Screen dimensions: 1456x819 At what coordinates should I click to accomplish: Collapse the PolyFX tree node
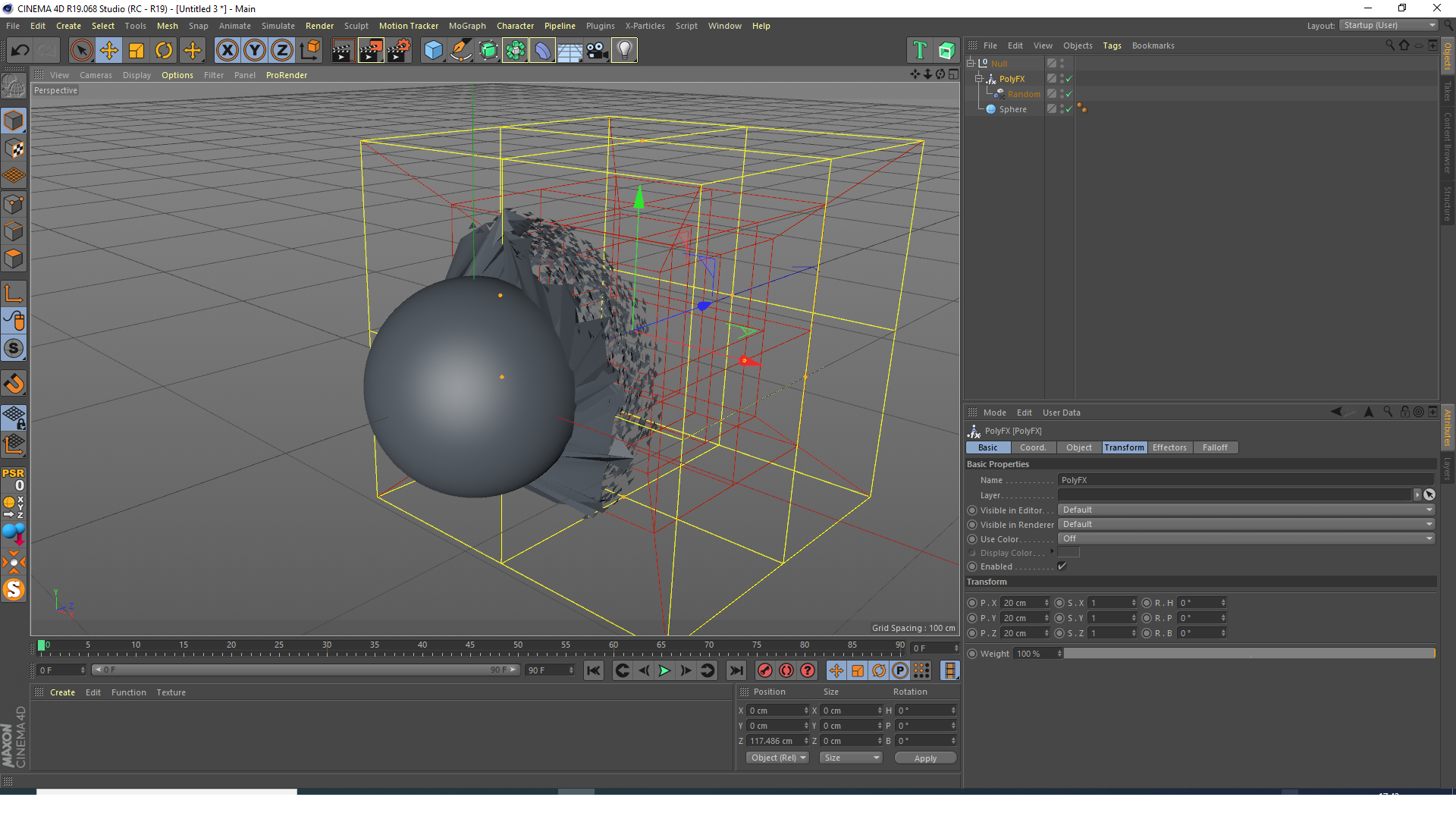point(978,78)
